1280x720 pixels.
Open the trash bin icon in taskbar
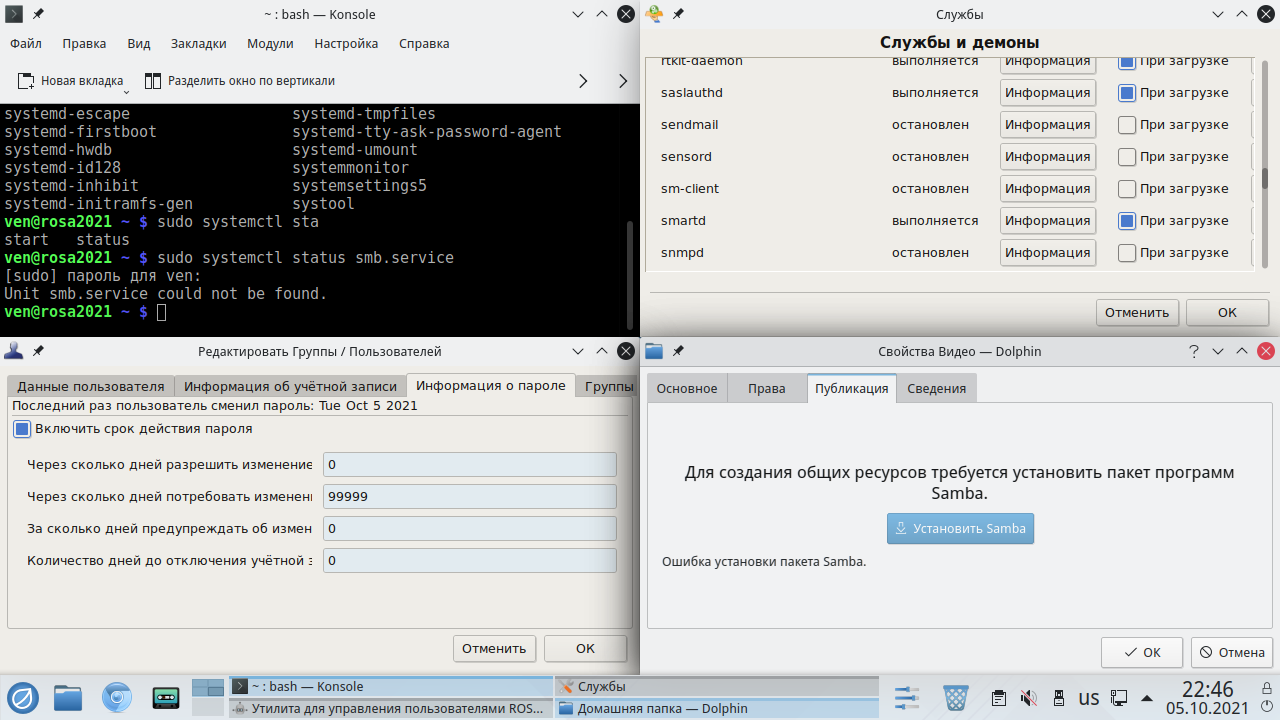(x=956, y=697)
